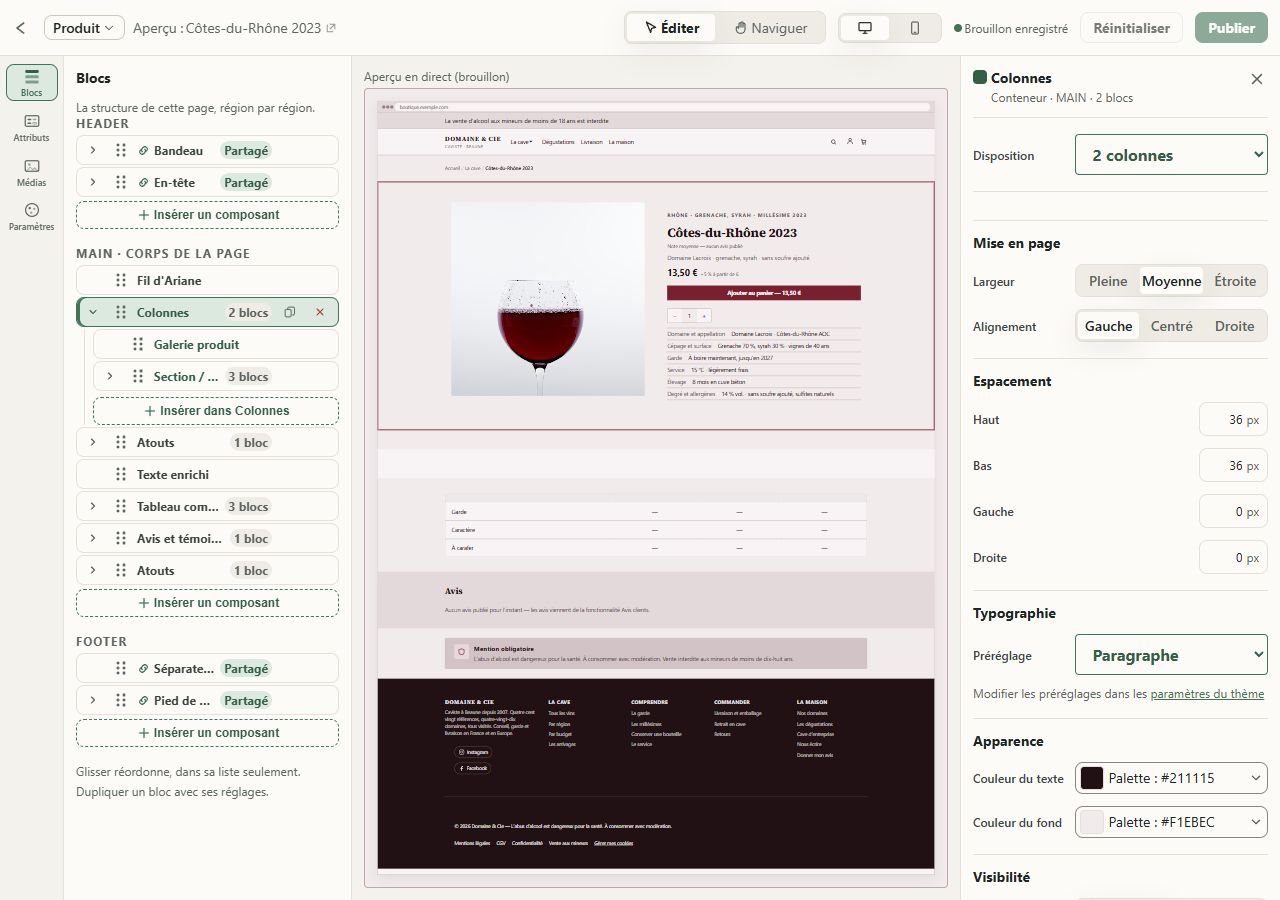Set width to Moyenne
Image resolution: width=1280 pixels, height=900 pixels.
click(1172, 281)
